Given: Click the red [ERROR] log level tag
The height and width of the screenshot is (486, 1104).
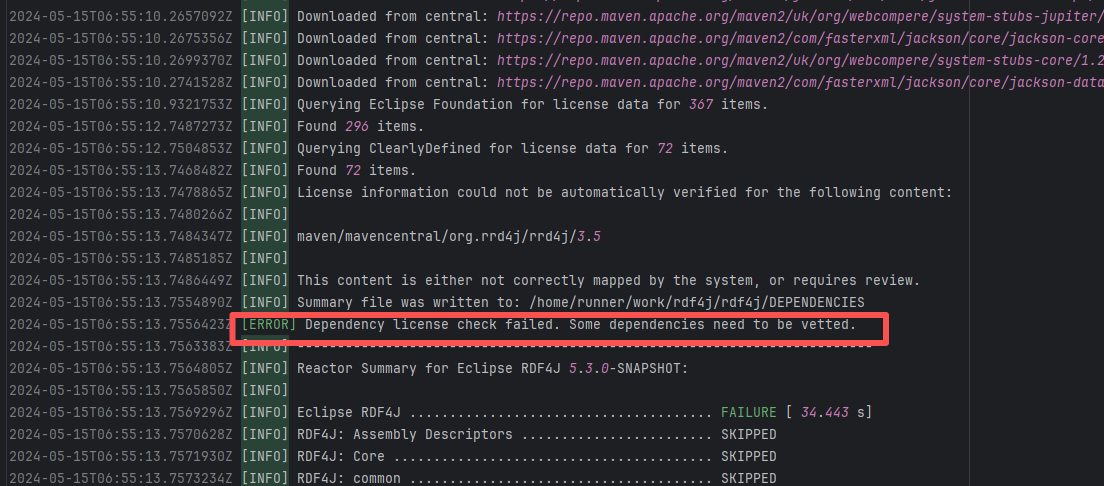Looking at the screenshot, I should coord(268,324).
